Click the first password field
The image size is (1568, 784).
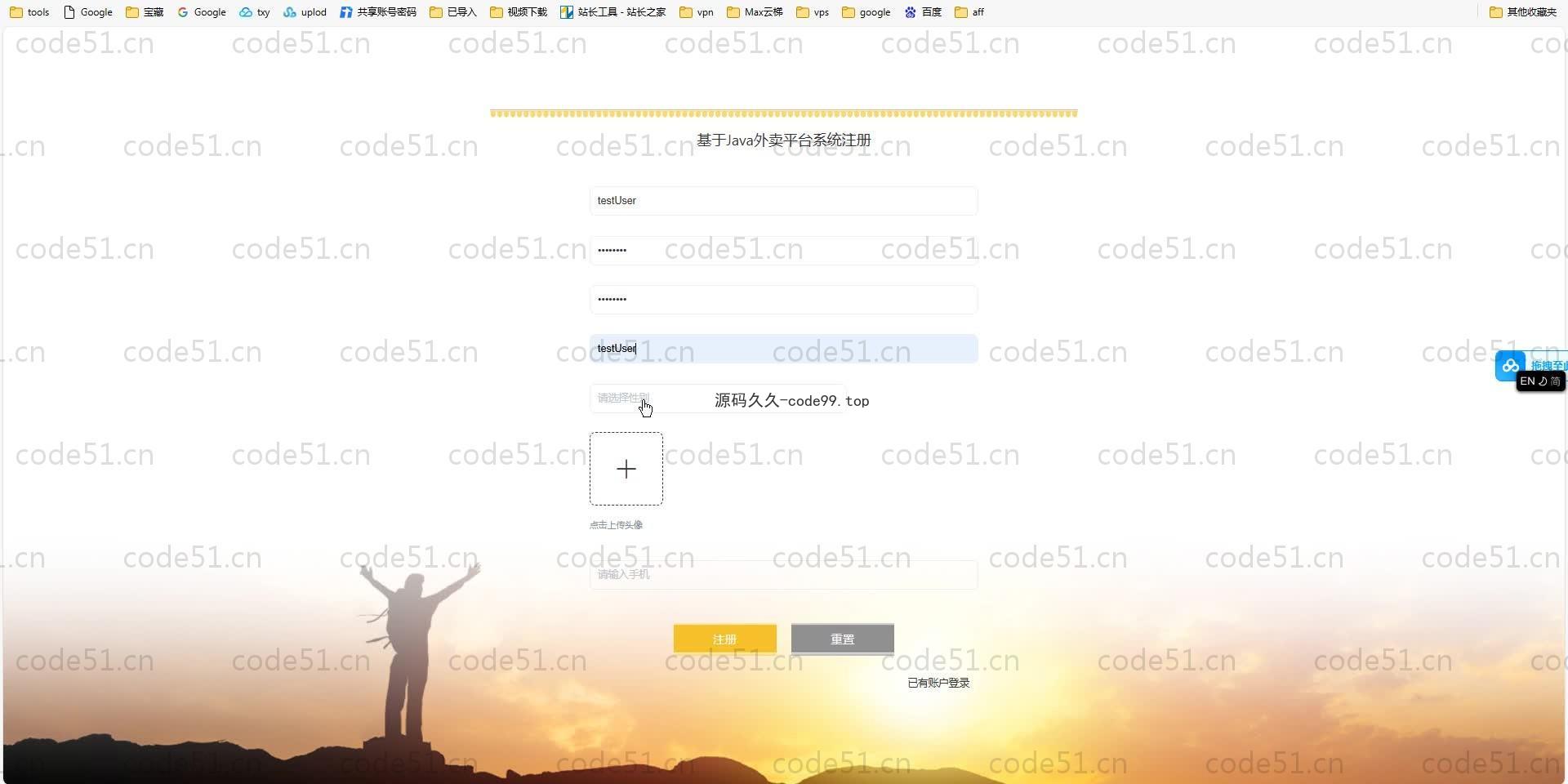point(783,250)
